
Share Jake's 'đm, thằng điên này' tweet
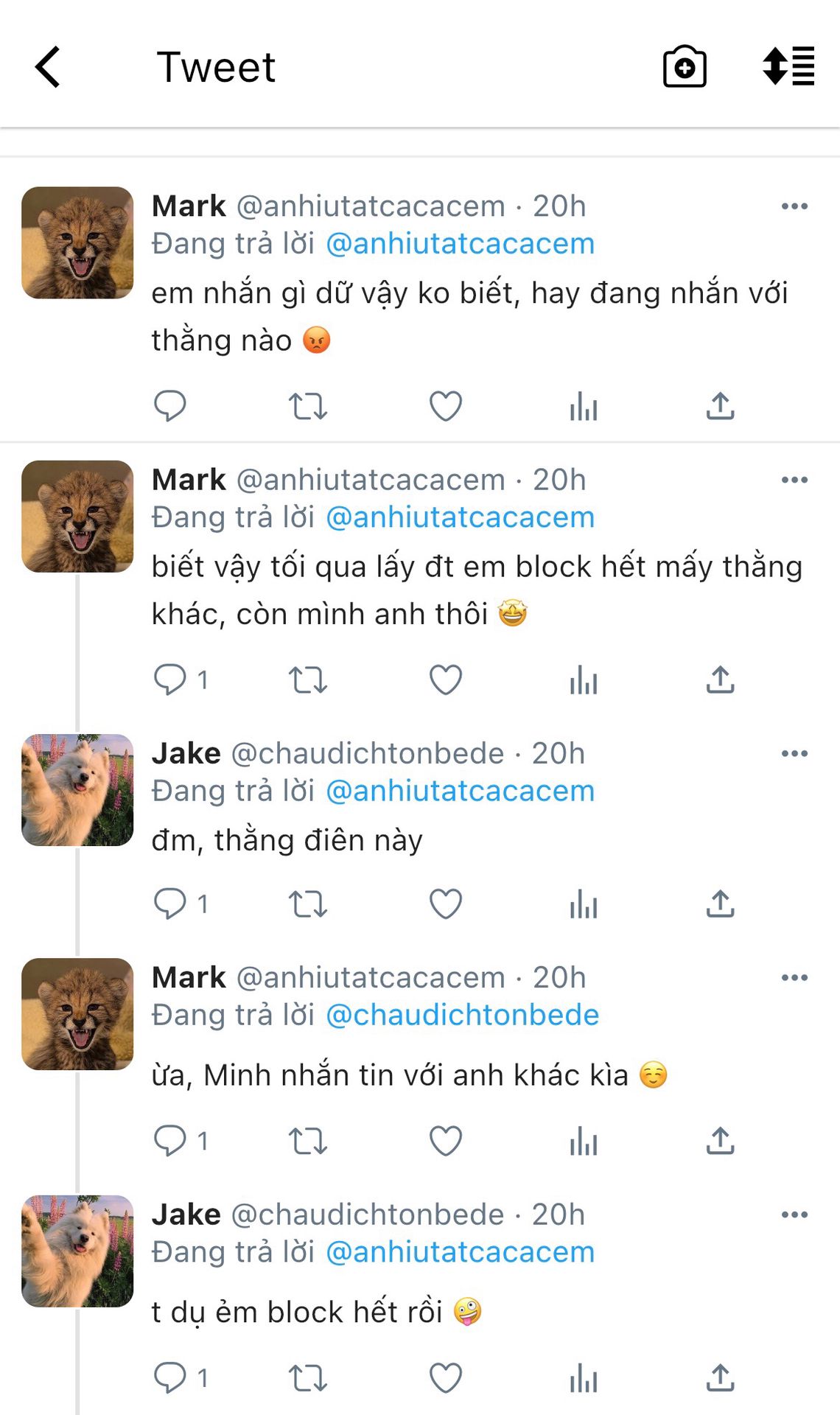tap(720, 904)
